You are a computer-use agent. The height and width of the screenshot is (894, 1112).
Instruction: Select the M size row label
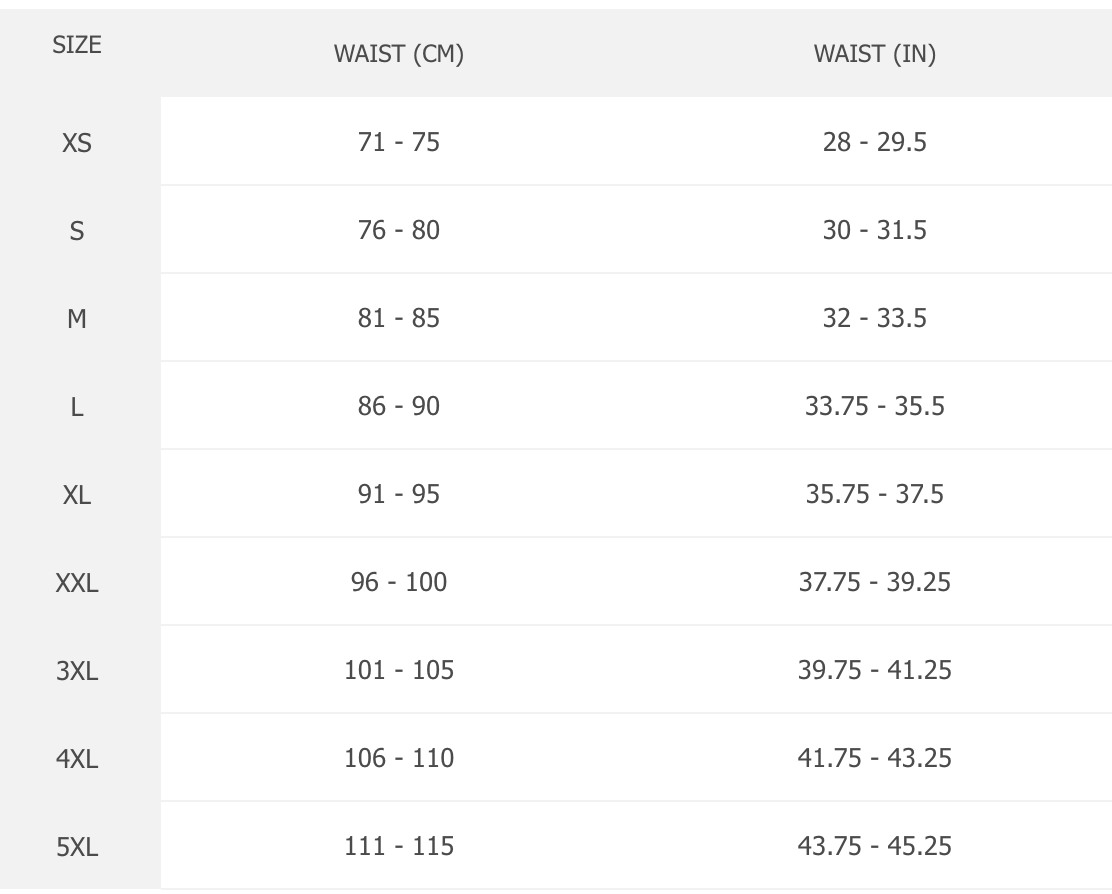tap(77, 319)
